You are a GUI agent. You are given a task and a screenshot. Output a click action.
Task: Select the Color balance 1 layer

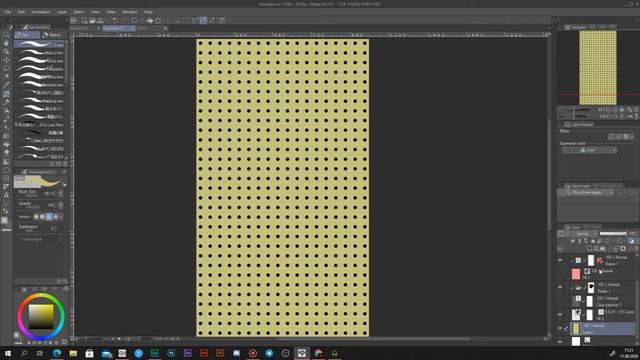click(x=602, y=301)
